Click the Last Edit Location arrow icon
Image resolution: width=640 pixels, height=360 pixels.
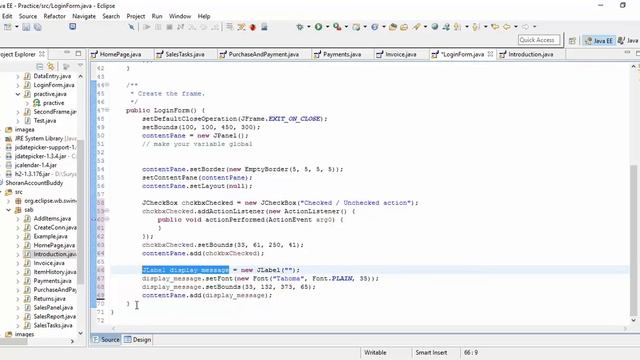[x=495, y=27]
